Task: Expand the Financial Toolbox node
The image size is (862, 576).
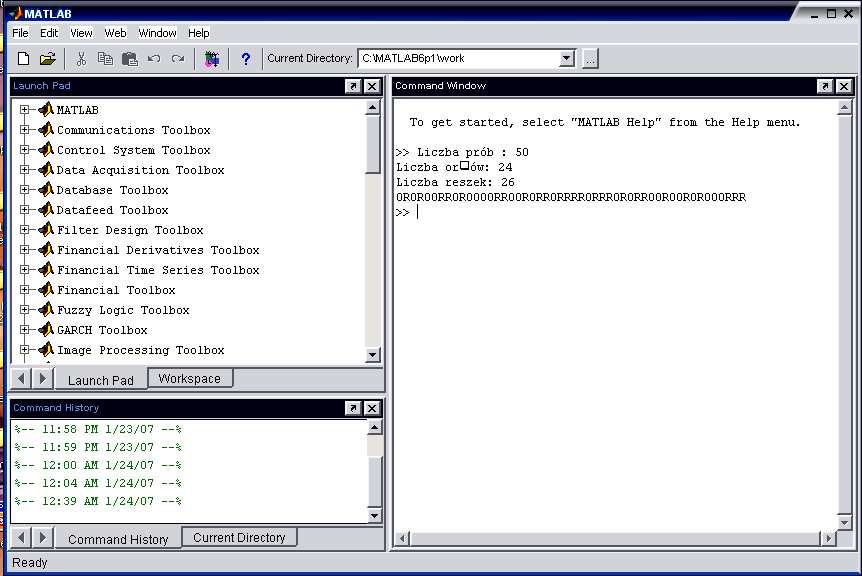Action: (x=24, y=290)
